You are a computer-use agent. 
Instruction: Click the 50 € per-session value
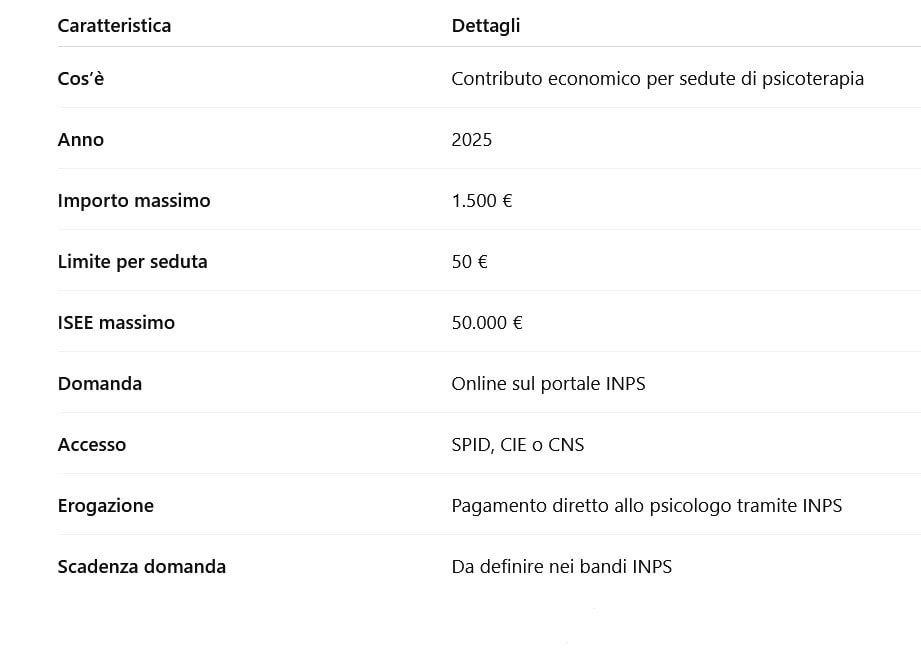(469, 261)
